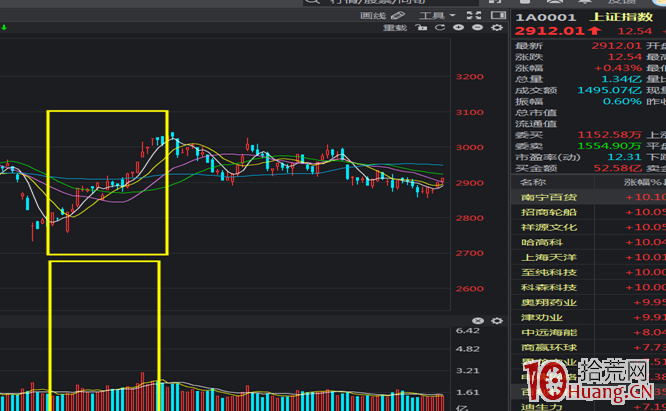The image size is (666, 411).
Task: Click the +8.04 change for 中远海能
Action: coord(649,332)
